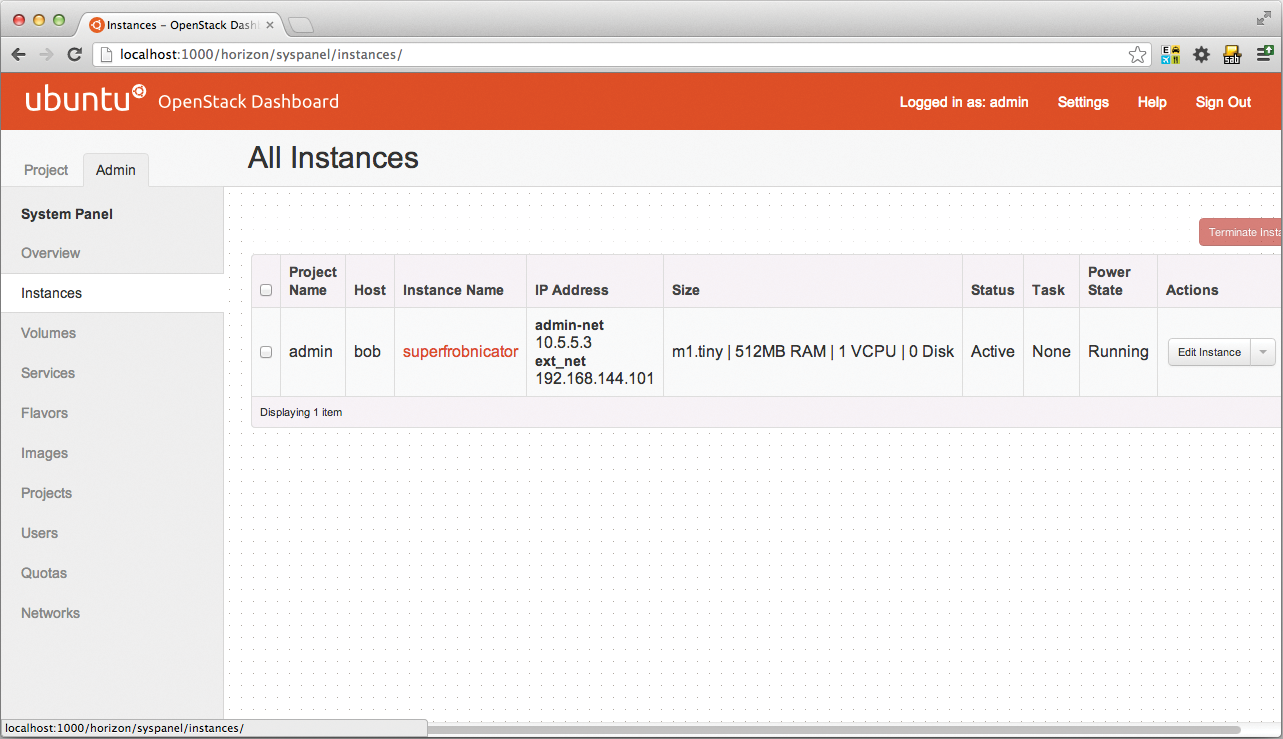Open the Chrome menu icon with green arrow
The image size is (1283, 739).
pyautogui.click(x=1264, y=55)
